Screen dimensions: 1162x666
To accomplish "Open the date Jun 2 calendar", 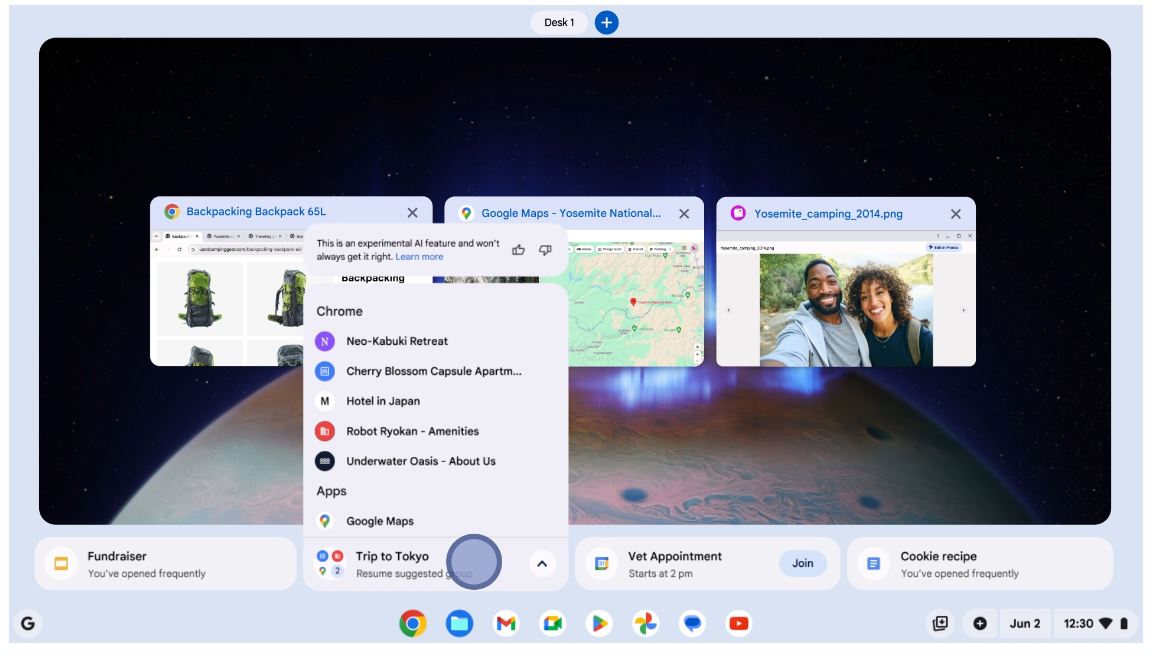I will click(1024, 624).
